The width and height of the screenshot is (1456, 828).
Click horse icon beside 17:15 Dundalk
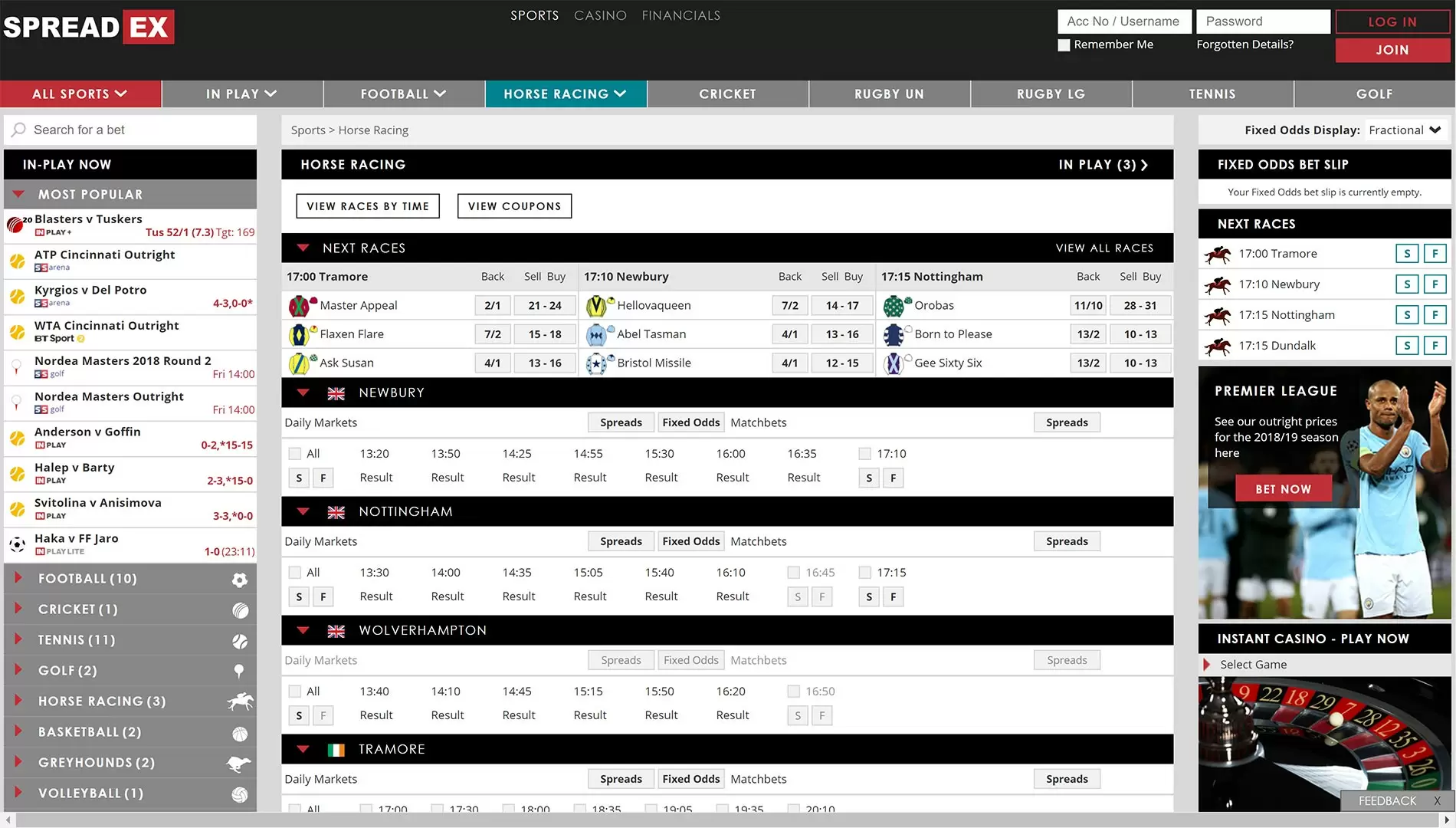coord(1218,346)
